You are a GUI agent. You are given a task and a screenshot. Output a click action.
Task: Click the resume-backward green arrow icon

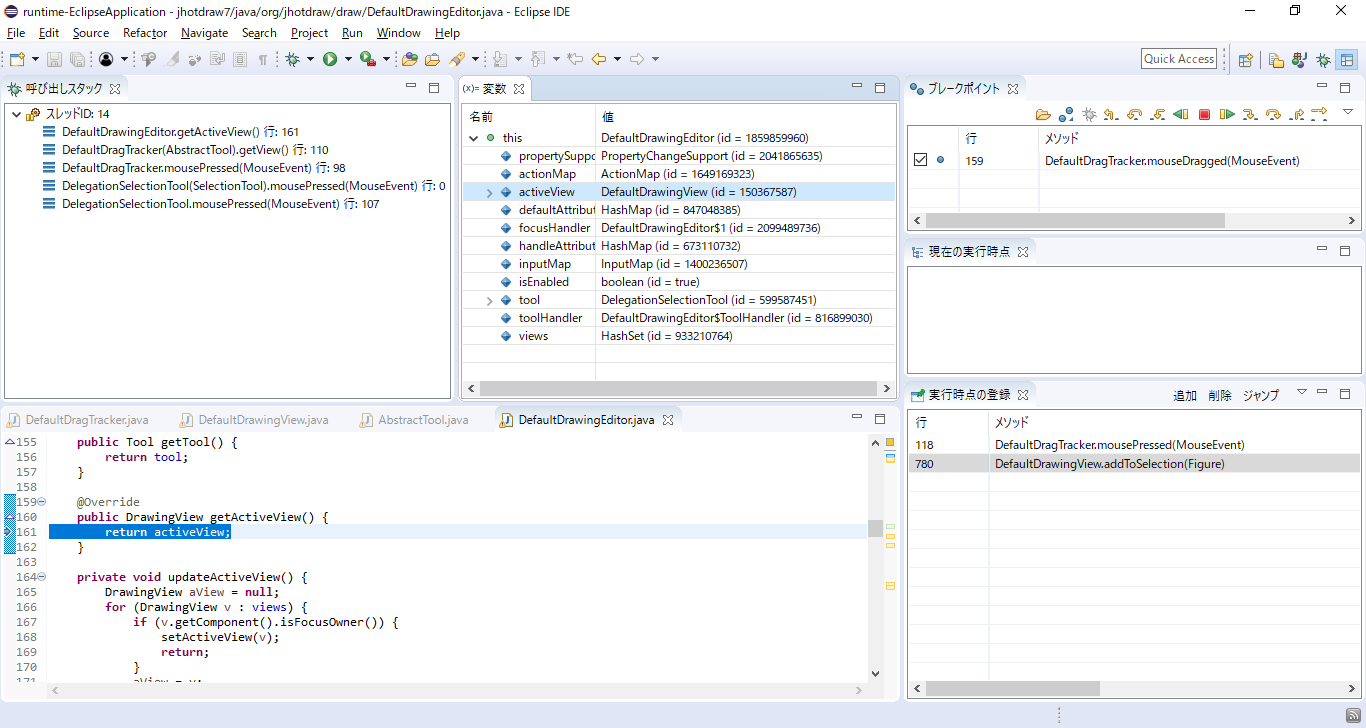click(1181, 114)
